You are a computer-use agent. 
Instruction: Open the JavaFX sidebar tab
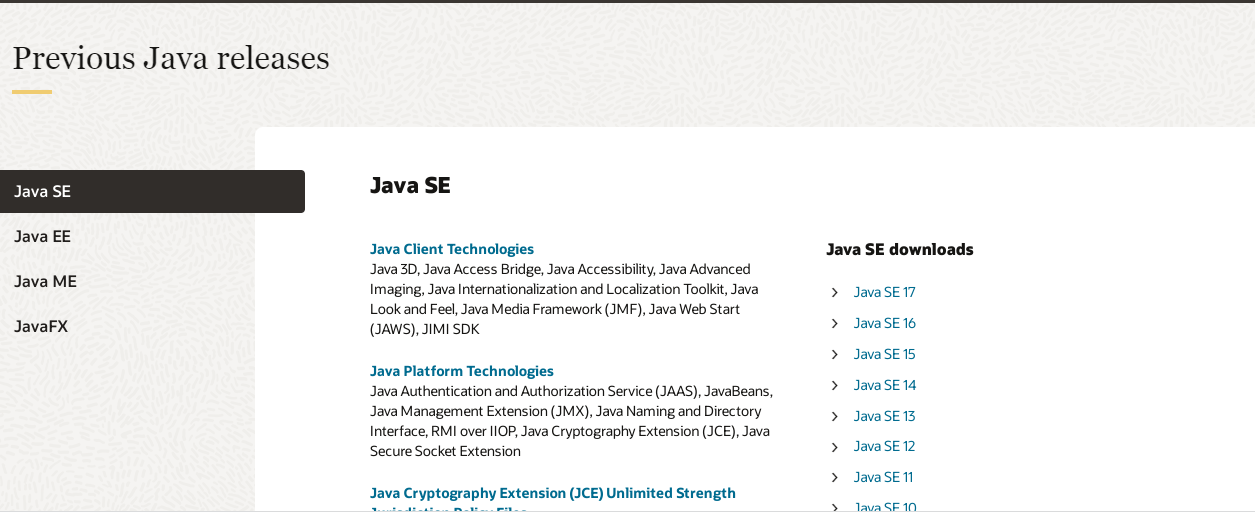coord(41,326)
